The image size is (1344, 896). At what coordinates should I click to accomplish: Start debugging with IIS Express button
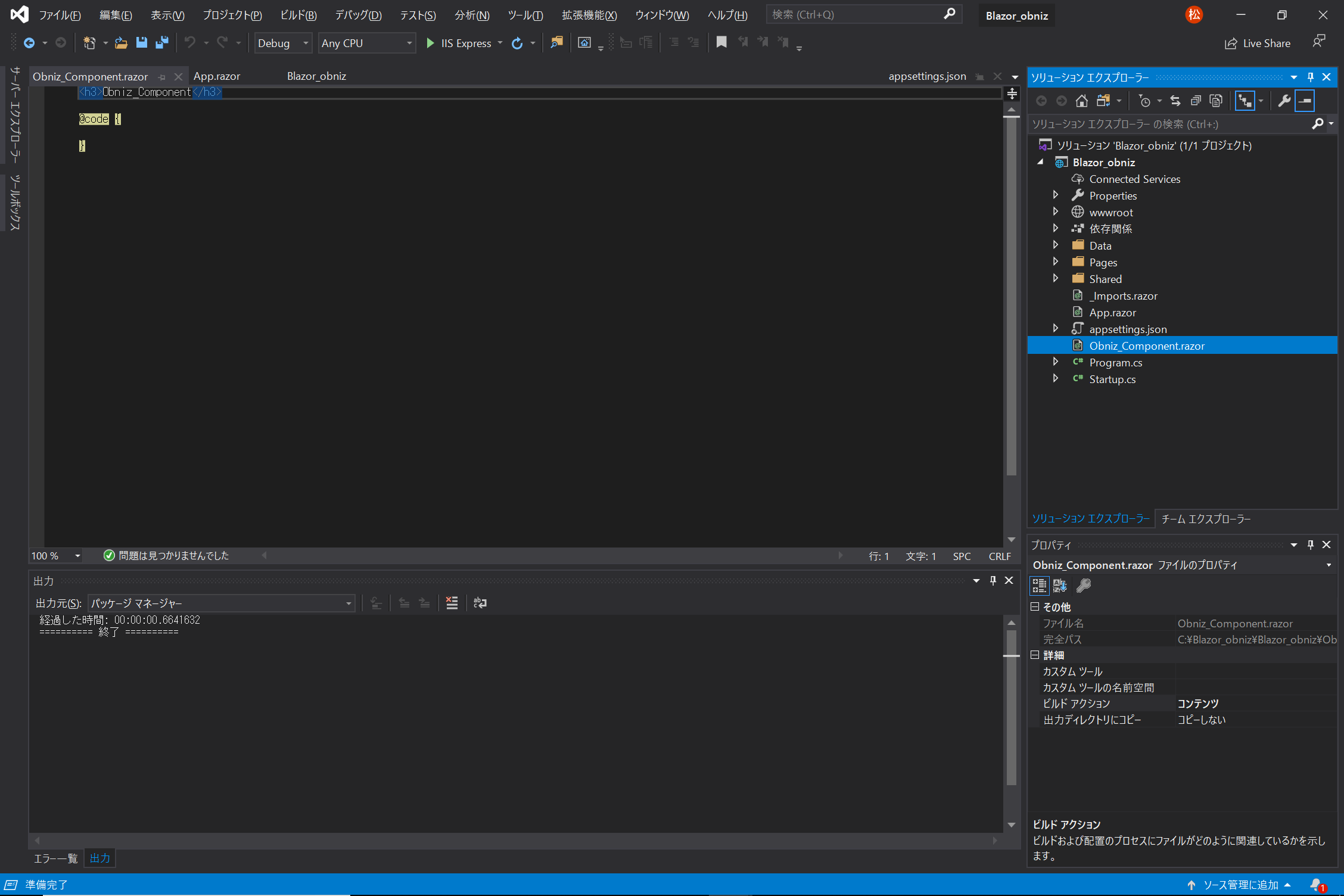tap(459, 43)
